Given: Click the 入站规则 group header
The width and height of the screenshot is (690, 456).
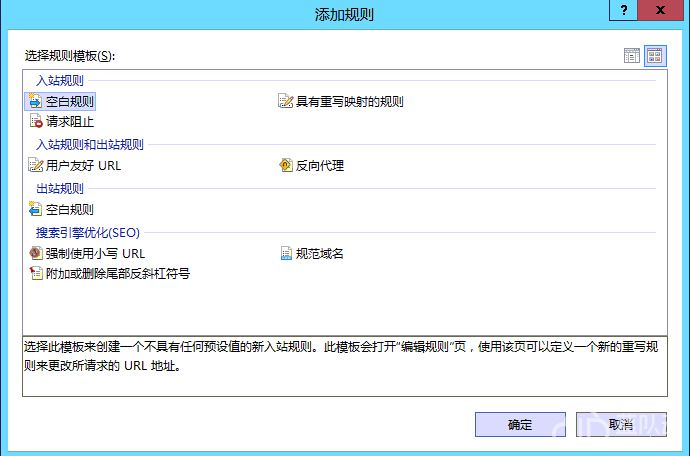Looking at the screenshot, I should click(x=60, y=80).
